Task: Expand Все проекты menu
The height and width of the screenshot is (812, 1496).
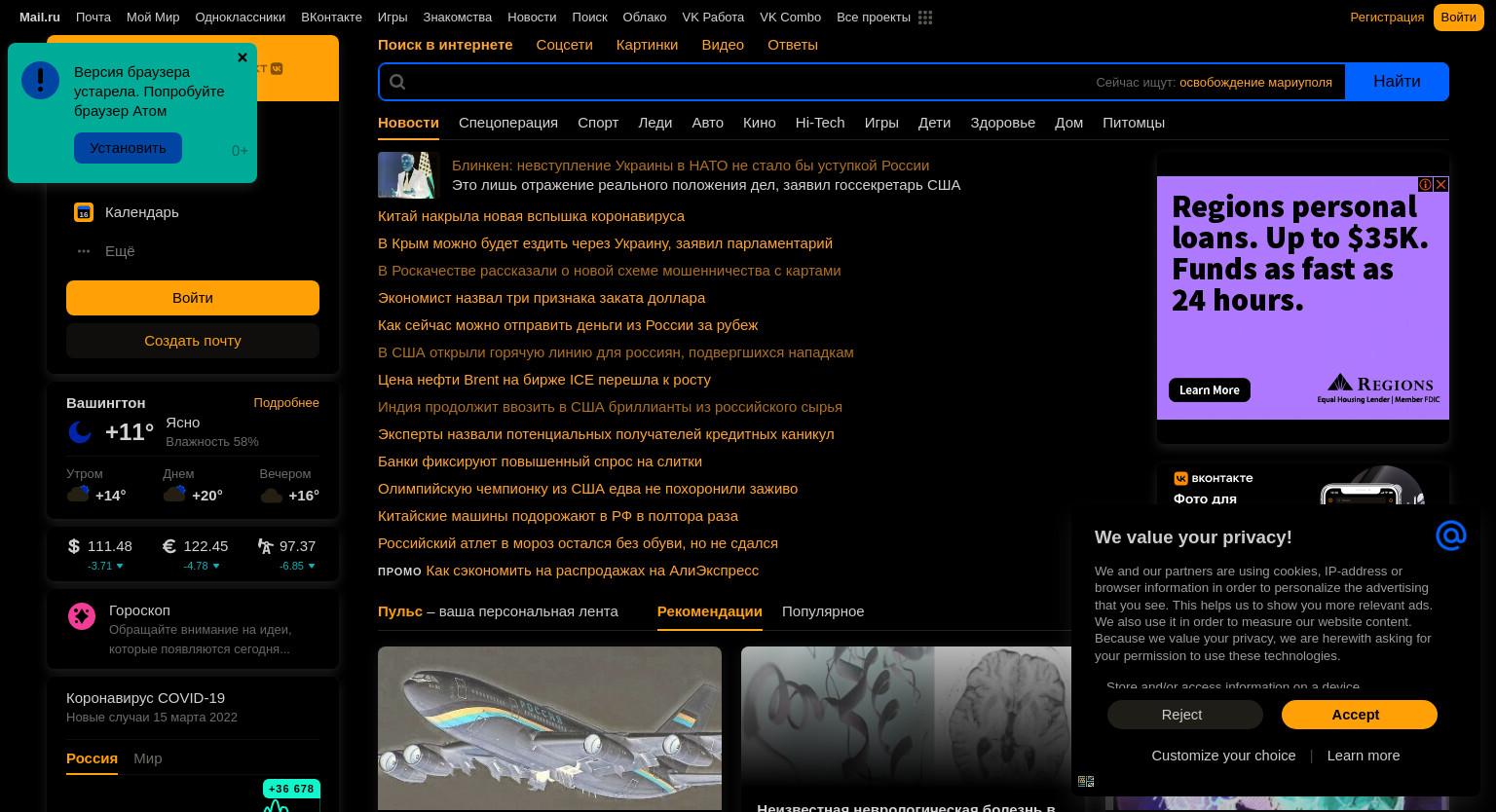Action: tap(874, 18)
